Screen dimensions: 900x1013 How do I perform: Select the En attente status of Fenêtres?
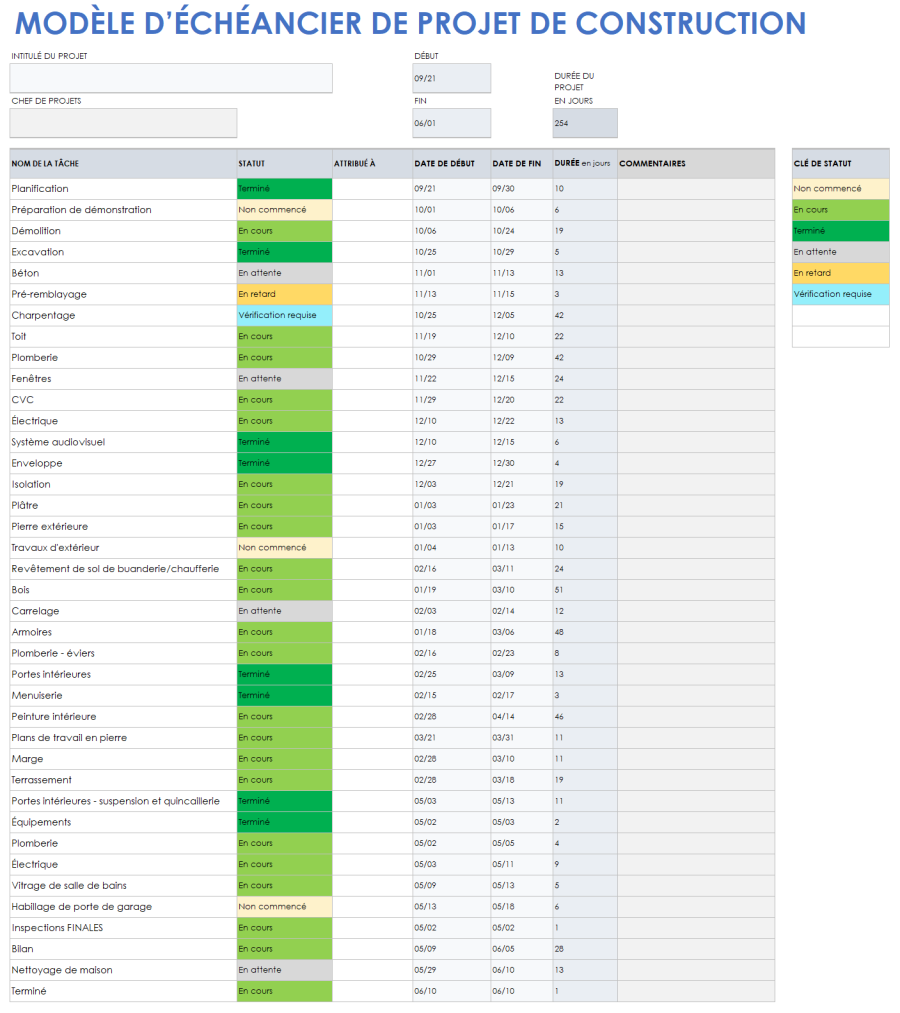(283, 378)
